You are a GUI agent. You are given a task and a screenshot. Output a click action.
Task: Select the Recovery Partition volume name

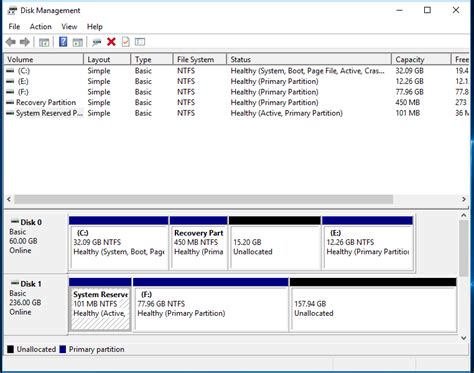click(46, 102)
